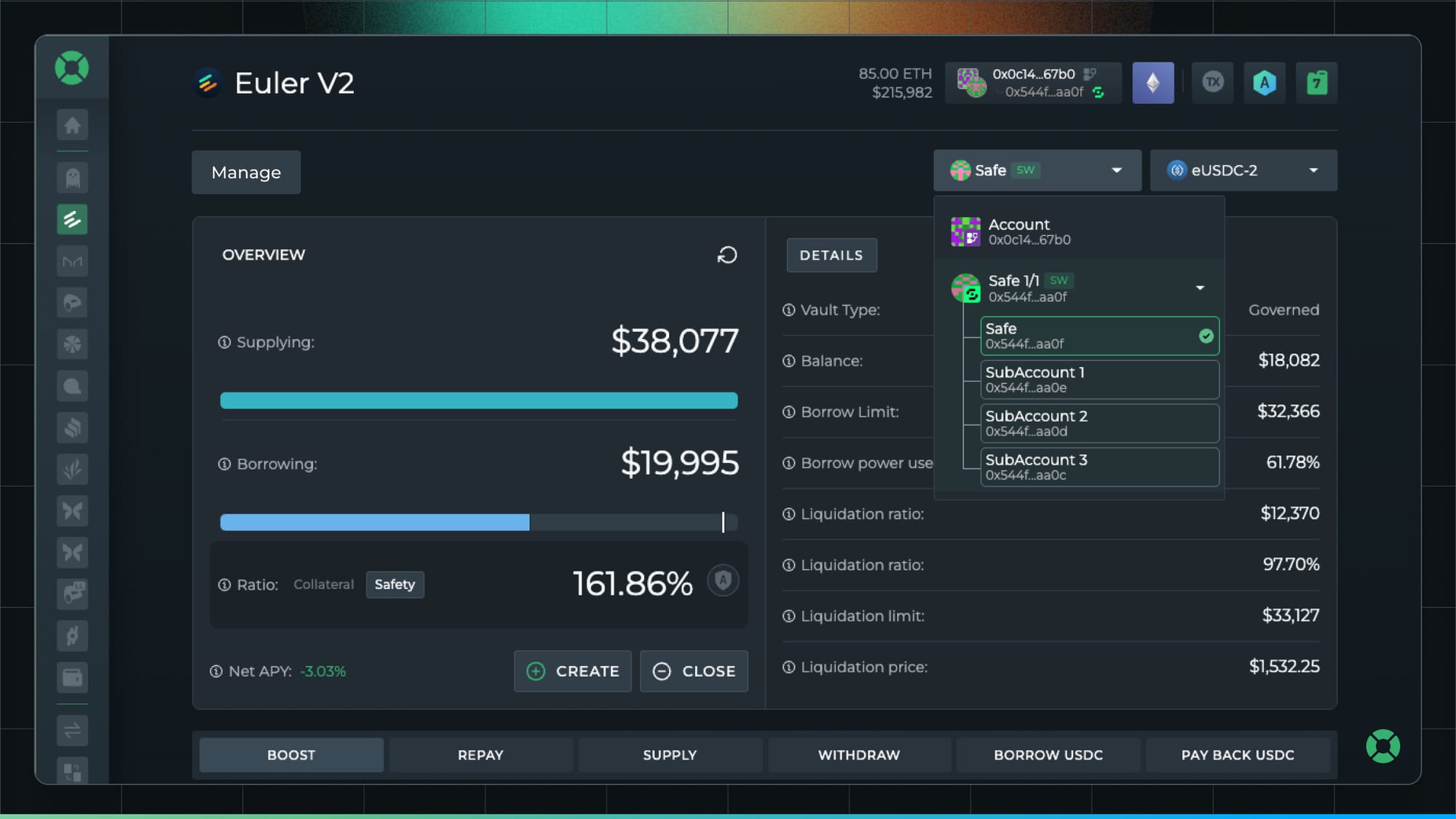Click the info icon beside Liquidation price
This screenshot has height=819, width=1456.
pyautogui.click(x=788, y=667)
